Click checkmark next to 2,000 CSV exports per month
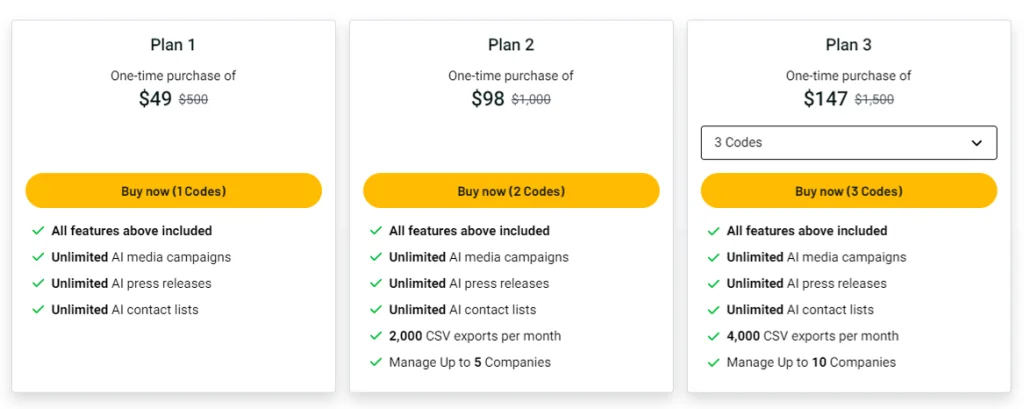The width and height of the screenshot is (1024, 409). [376, 336]
